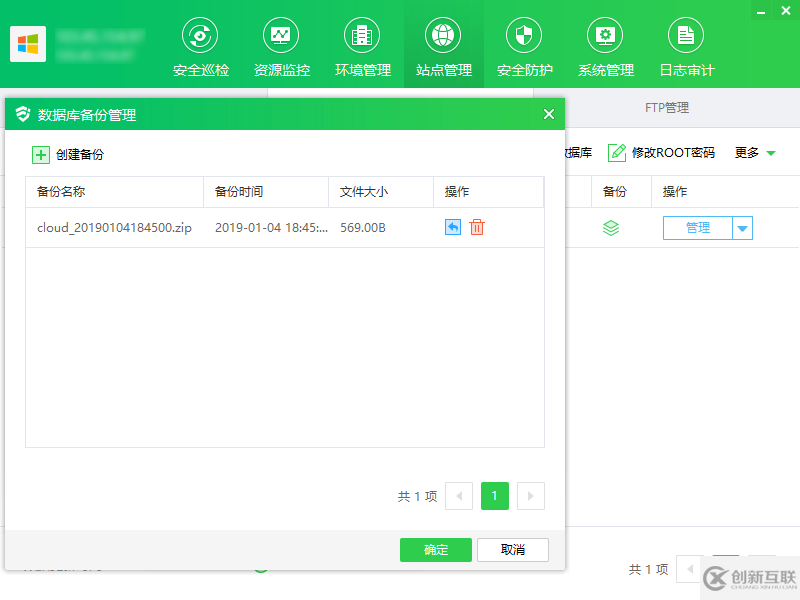Cancel with the 取消 button

tap(513, 549)
